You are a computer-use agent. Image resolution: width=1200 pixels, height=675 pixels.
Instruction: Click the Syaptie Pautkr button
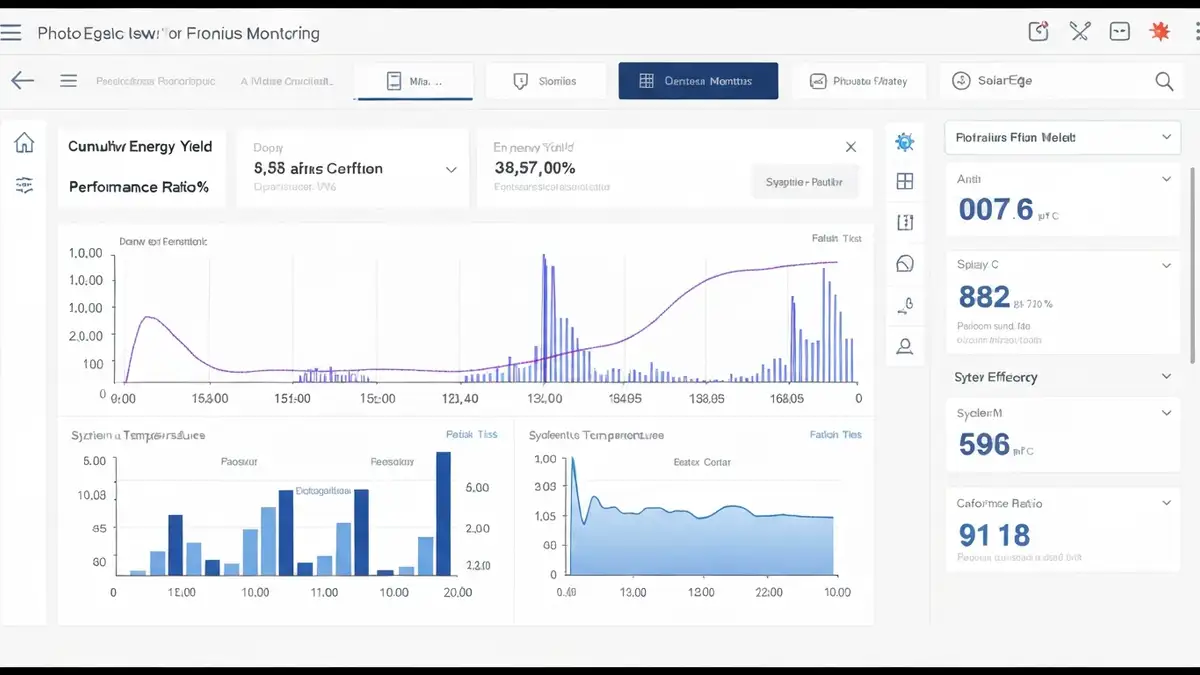coord(804,182)
